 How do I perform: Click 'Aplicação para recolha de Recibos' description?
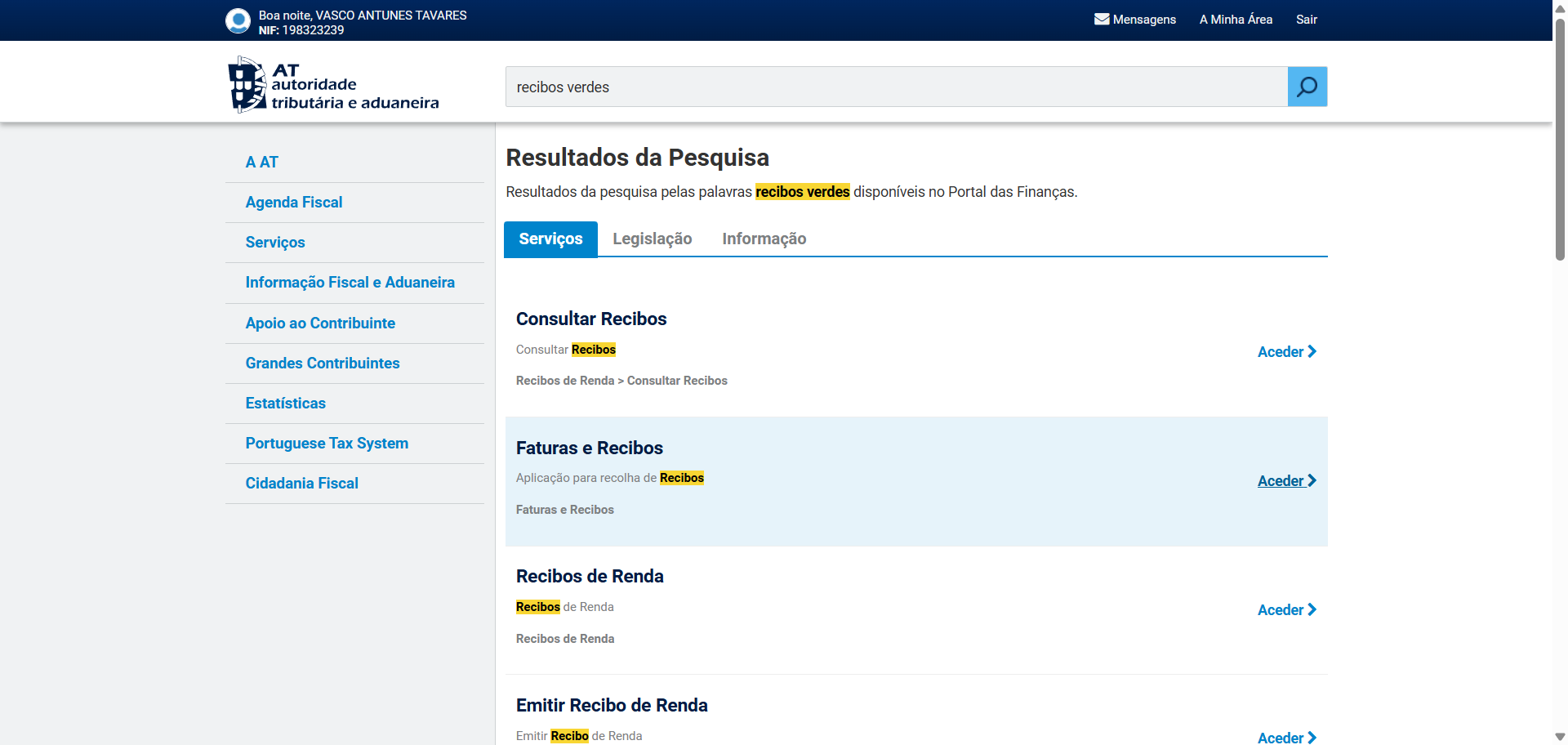pyautogui.click(x=610, y=478)
